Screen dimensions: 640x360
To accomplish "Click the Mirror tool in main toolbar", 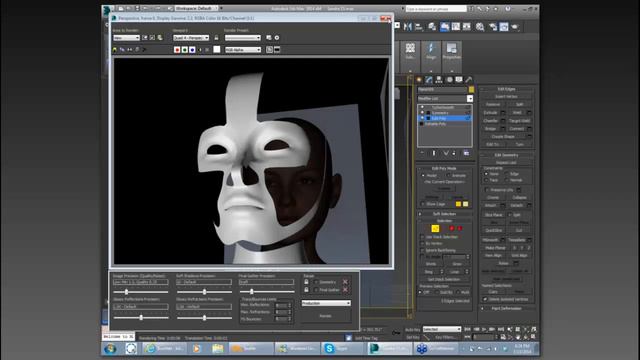I will click(408, 27).
